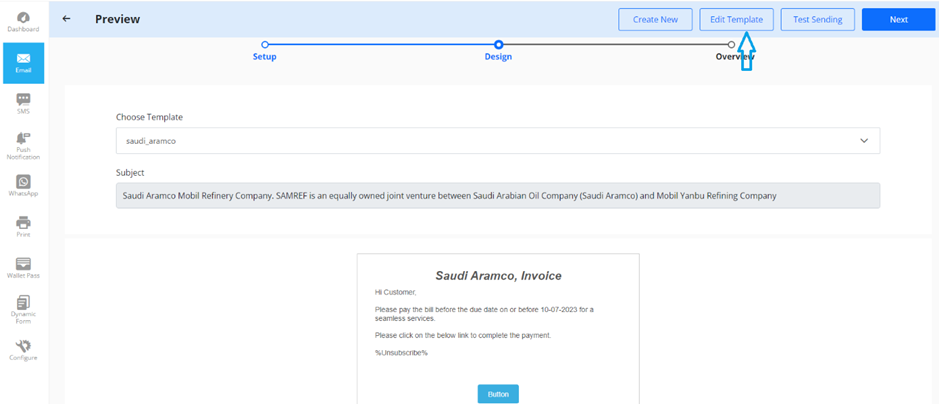The width and height of the screenshot is (939, 404).
Task: Select the Design step marker
Action: (498, 44)
